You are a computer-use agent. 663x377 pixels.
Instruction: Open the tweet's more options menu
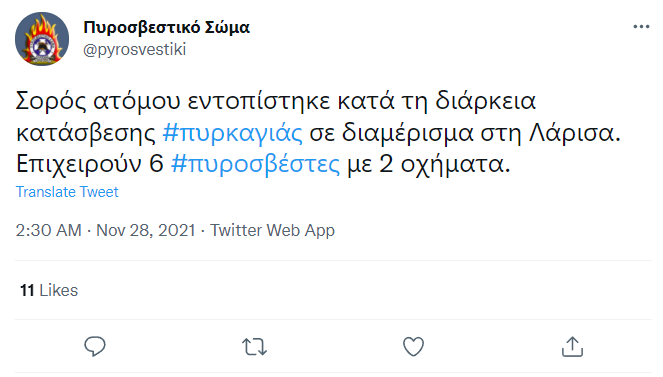(641, 27)
